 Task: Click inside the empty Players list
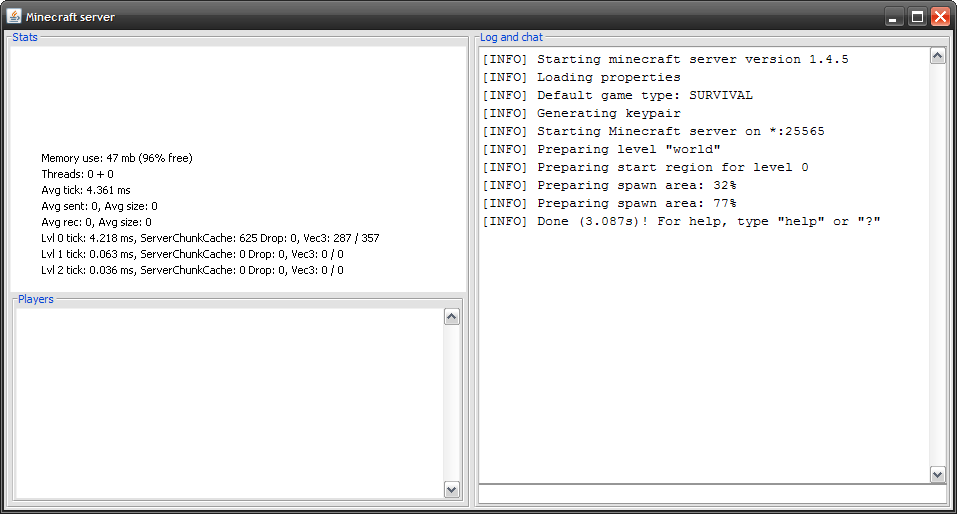coord(229,403)
